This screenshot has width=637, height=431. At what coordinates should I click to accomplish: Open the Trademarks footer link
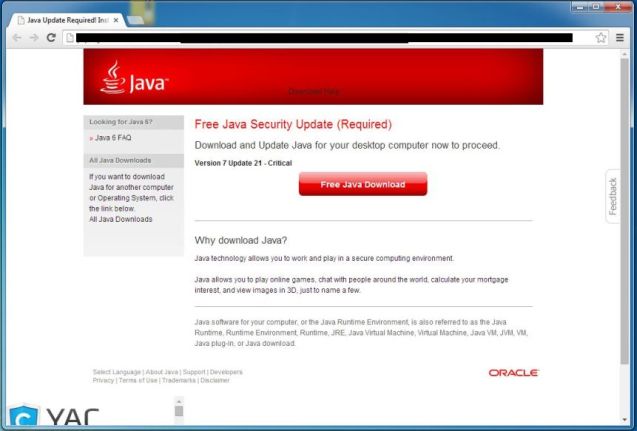[x=179, y=381]
